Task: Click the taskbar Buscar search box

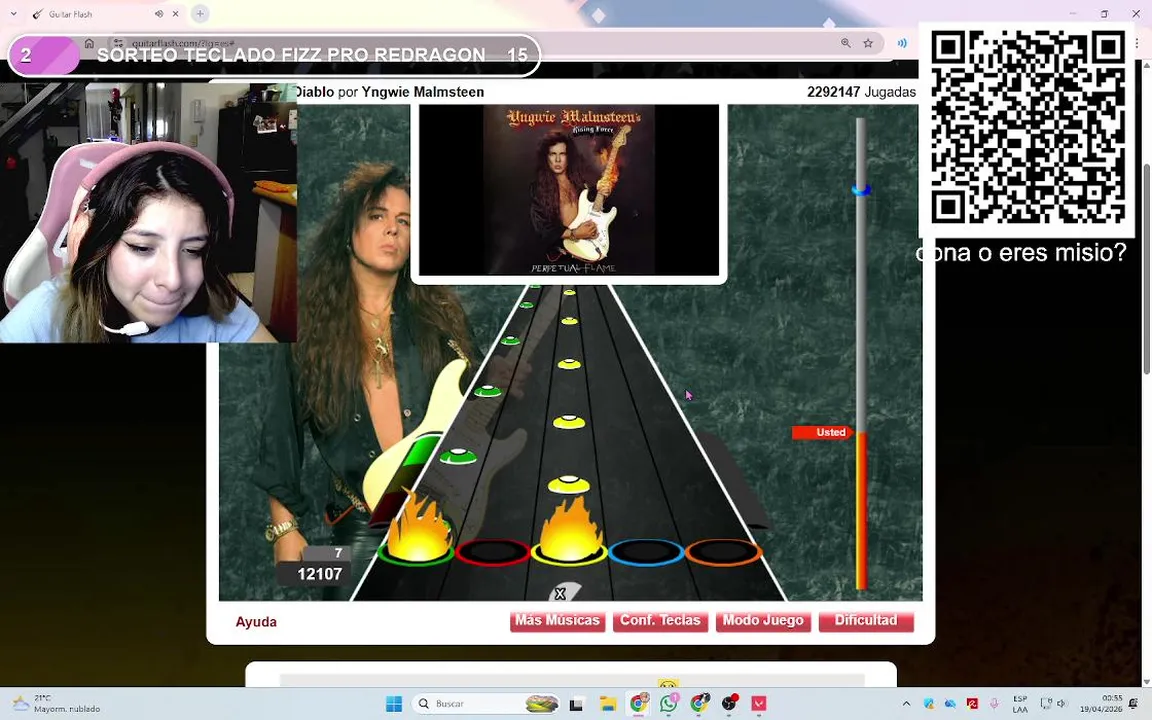Action: coord(484,704)
